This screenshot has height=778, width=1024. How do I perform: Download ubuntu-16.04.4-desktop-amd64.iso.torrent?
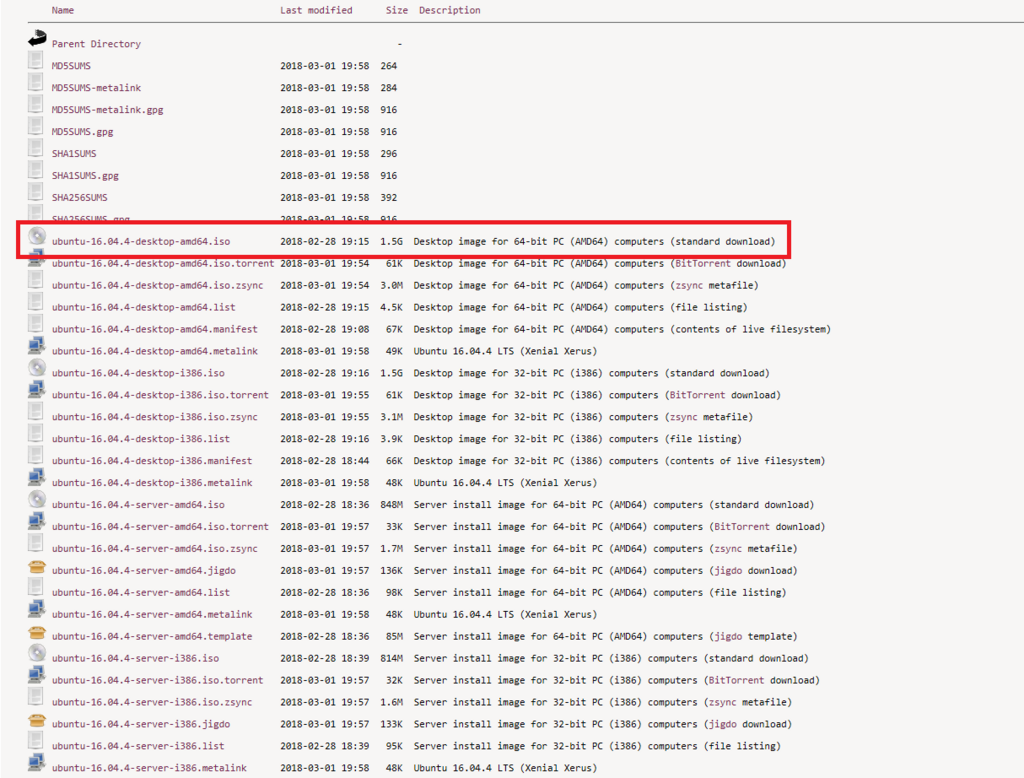click(163, 263)
